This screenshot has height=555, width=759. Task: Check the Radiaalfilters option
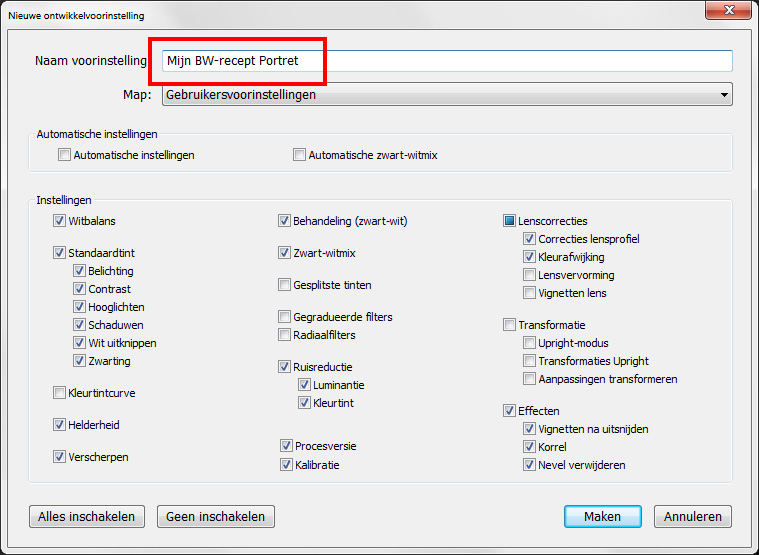[x=285, y=335]
